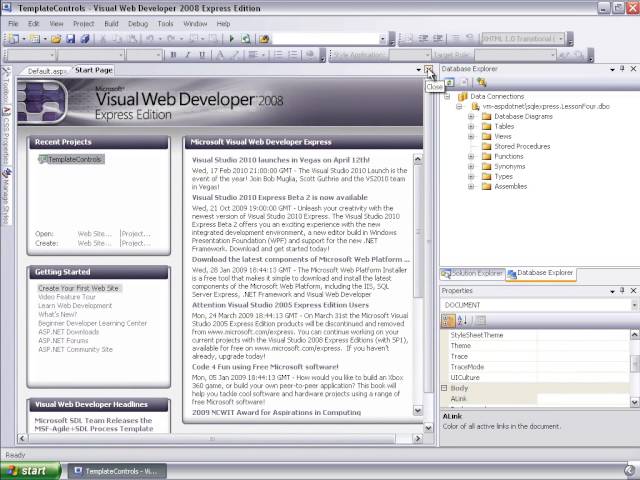Click the Start Page horizontal scroll right arrow
The image size is (640, 480).
coord(417,438)
